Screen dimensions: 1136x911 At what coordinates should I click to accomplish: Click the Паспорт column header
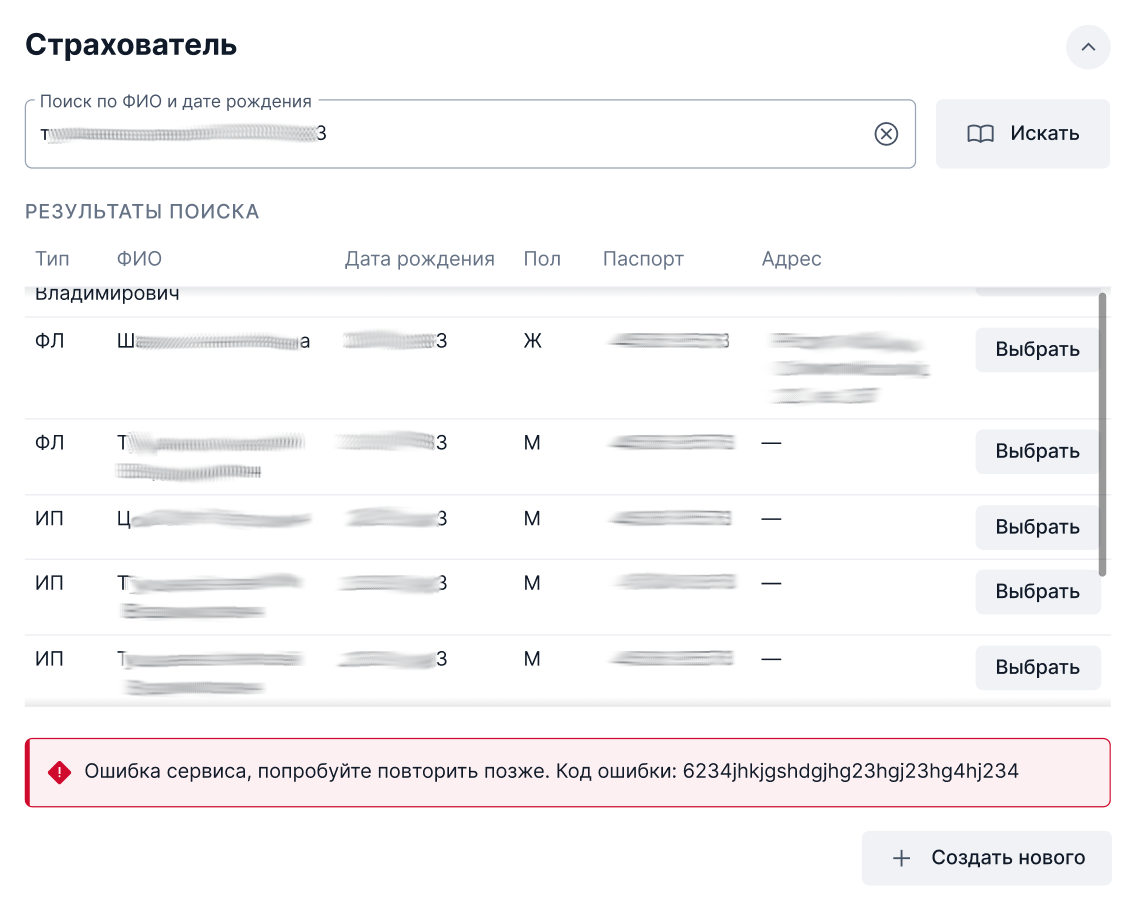pos(642,258)
